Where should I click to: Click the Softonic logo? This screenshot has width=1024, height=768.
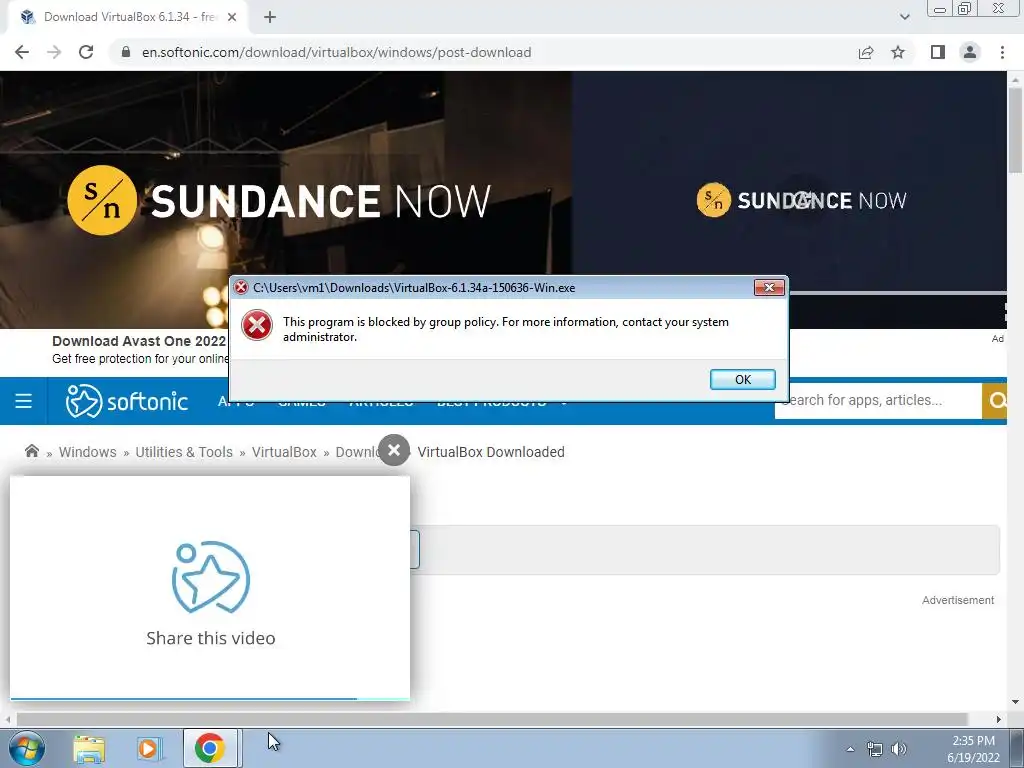pos(127,400)
